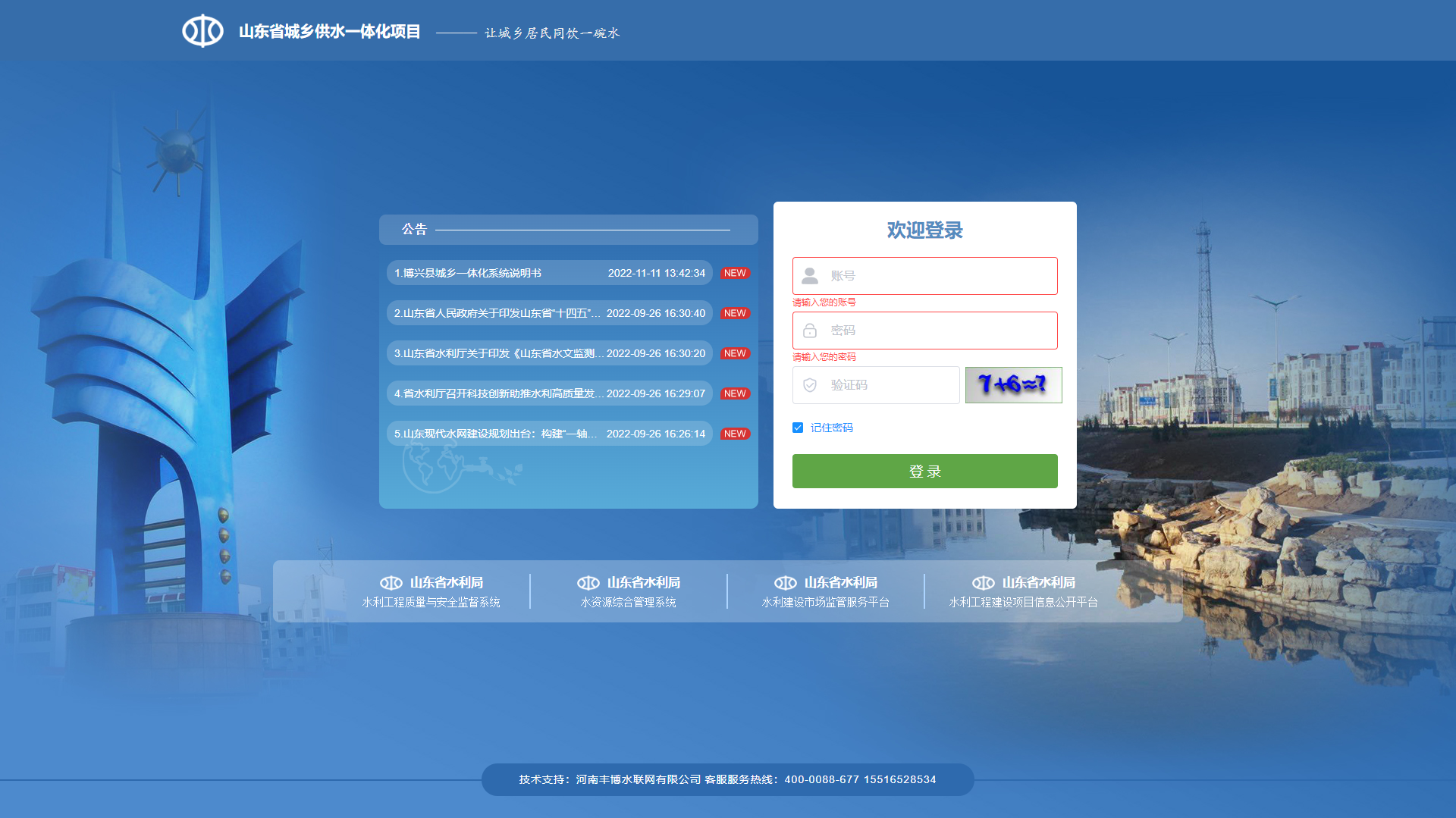Open 水资源综合管理系统 link at bottom
The height and width of the screenshot is (818, 1456).
click(628, 602)
